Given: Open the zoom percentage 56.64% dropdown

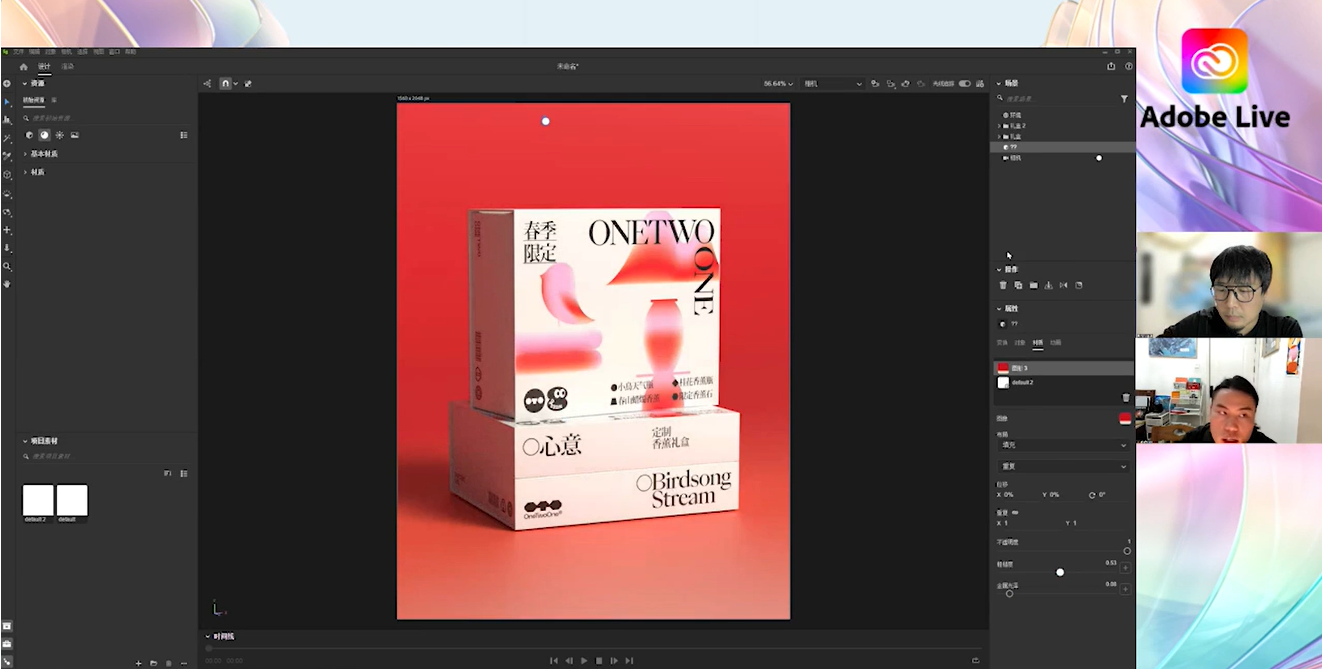Looking at the screenshot, I should coord(779,84).
